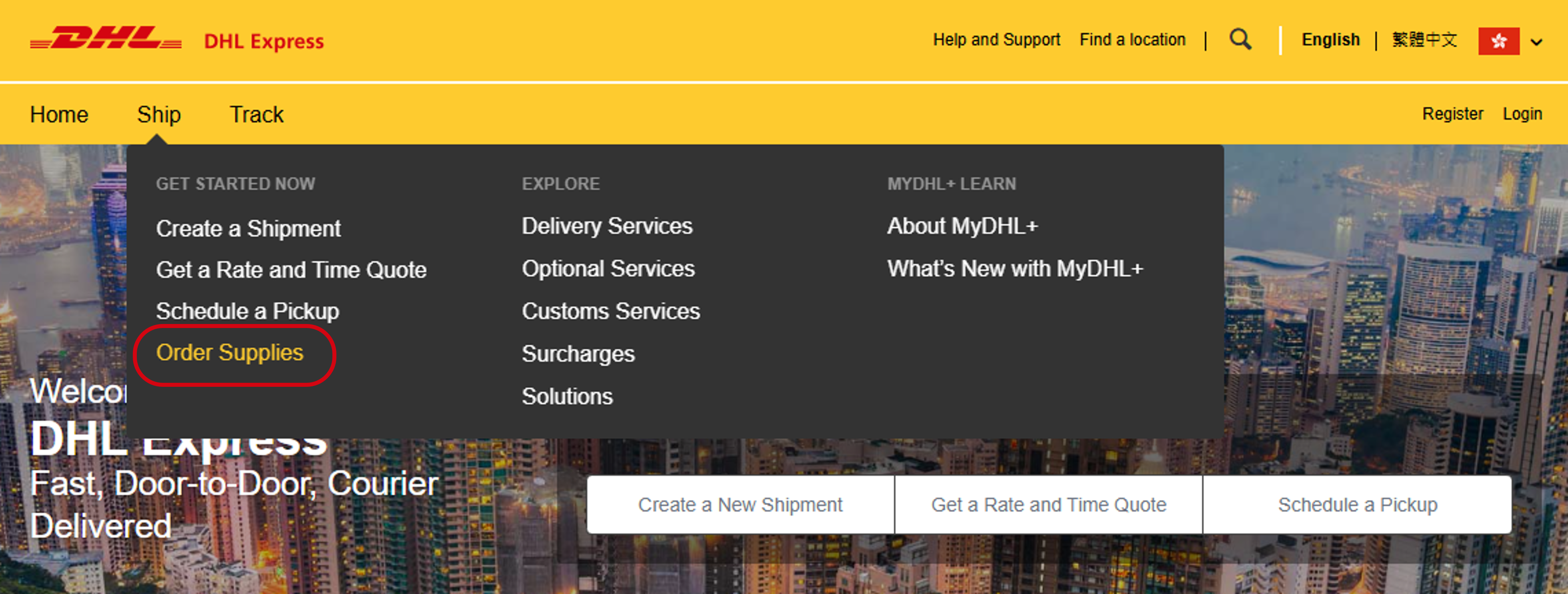The width and height of the screenshot is (1568, 594).
Task: Open Surcharges page
Action: coord(578,354)
